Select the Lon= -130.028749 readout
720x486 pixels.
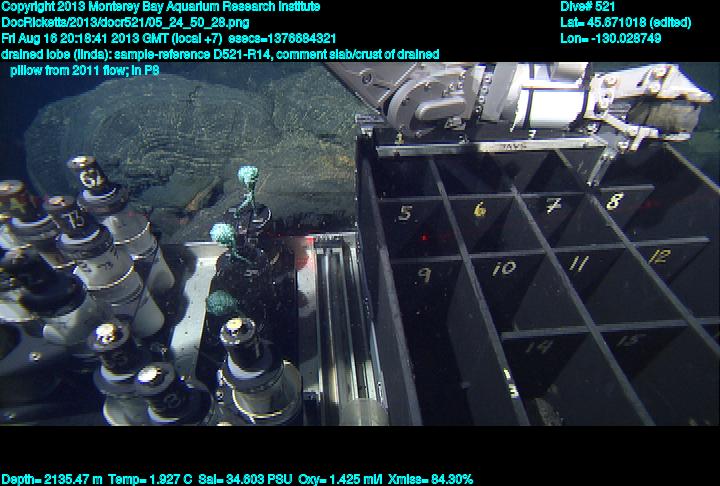[611, 38]
